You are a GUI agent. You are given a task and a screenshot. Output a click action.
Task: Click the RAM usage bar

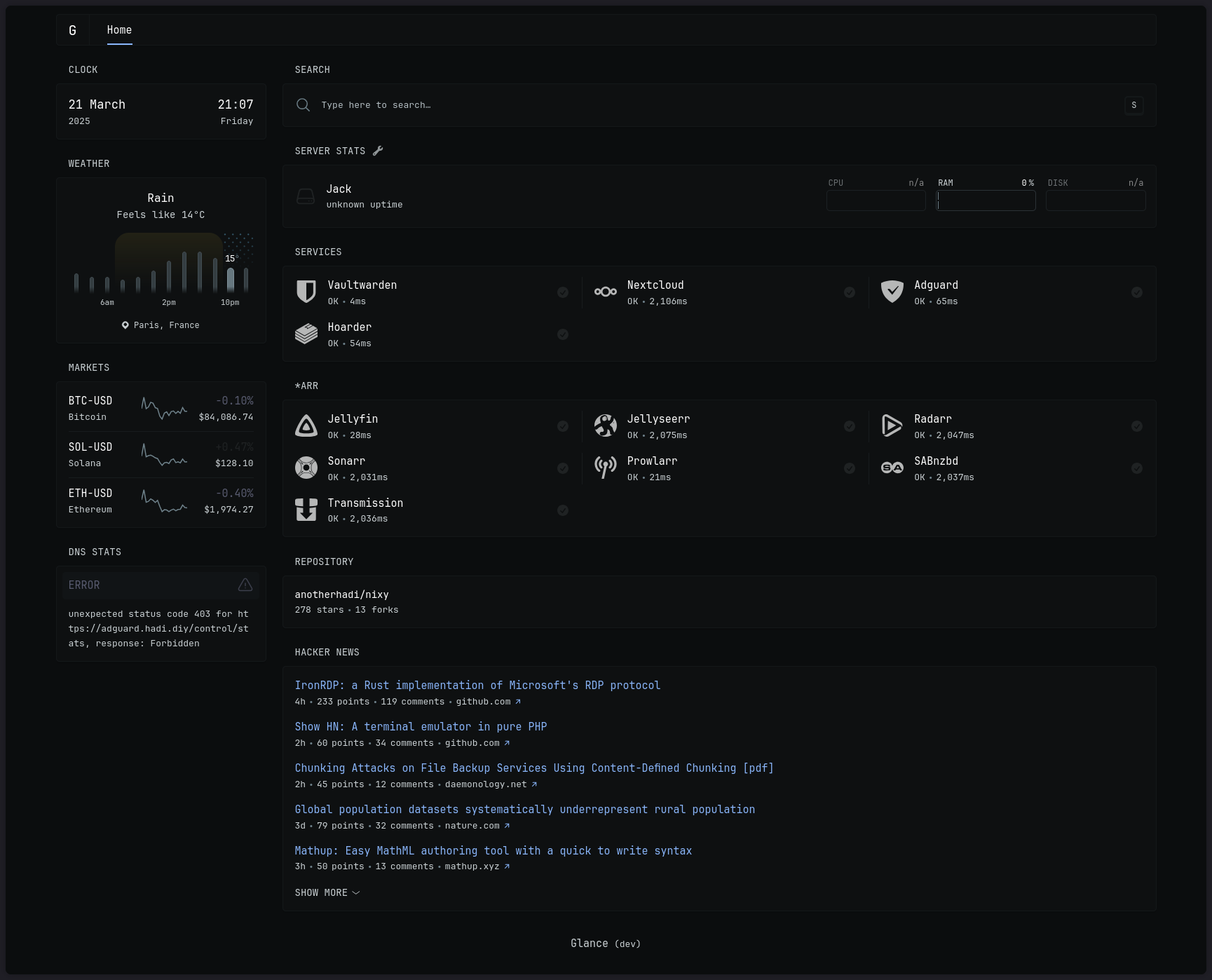(986, 200)
